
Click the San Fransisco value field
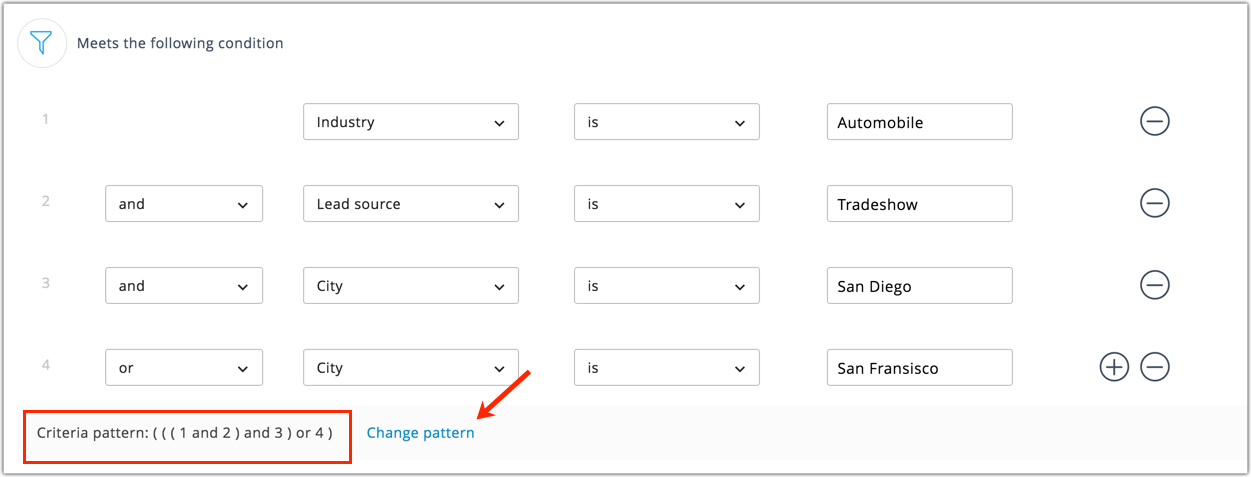[x=919, y=368]
